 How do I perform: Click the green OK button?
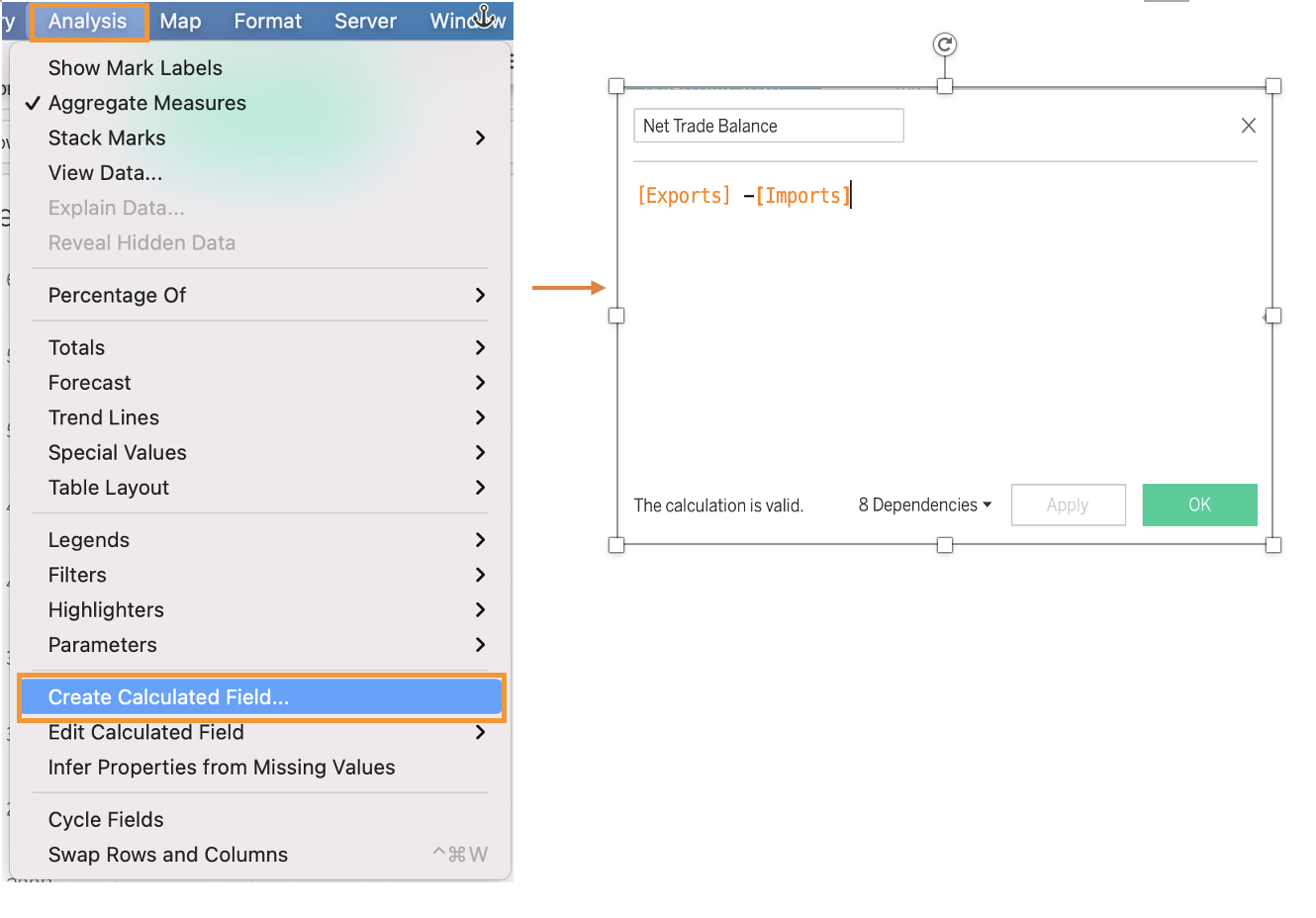coord(1199,505)
